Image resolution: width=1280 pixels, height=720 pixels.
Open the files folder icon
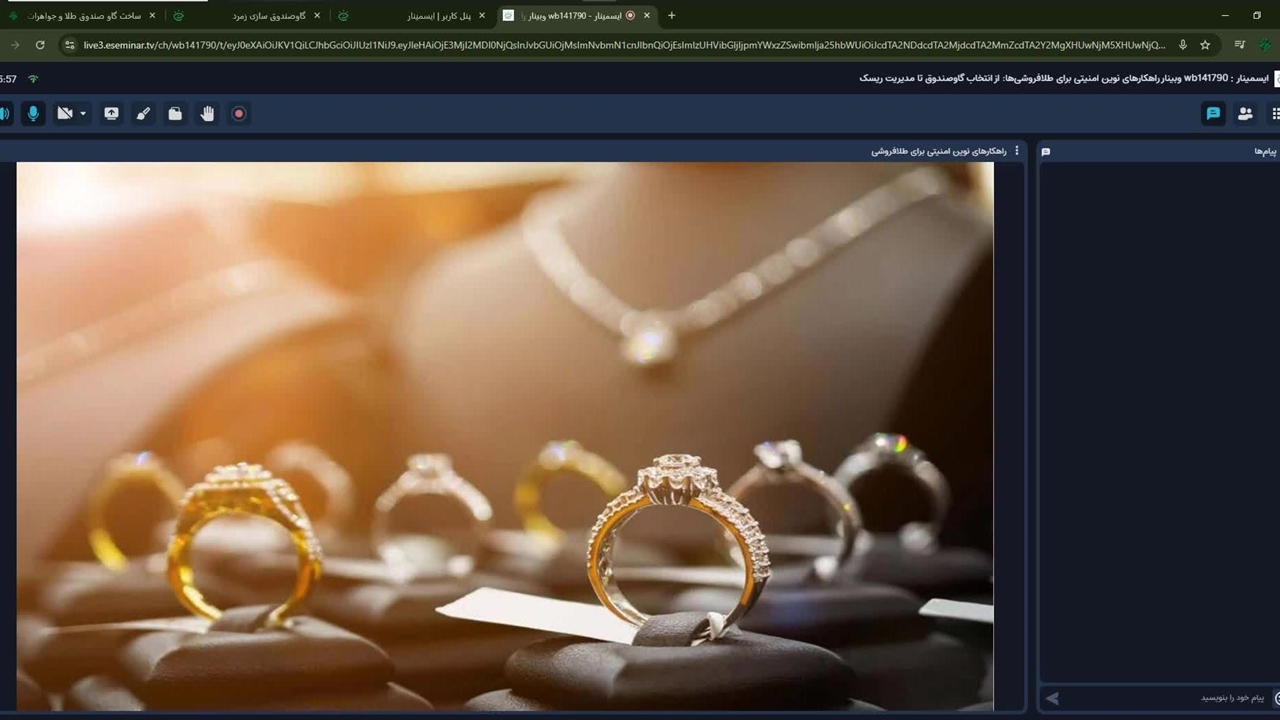click(x=175, y=114)
